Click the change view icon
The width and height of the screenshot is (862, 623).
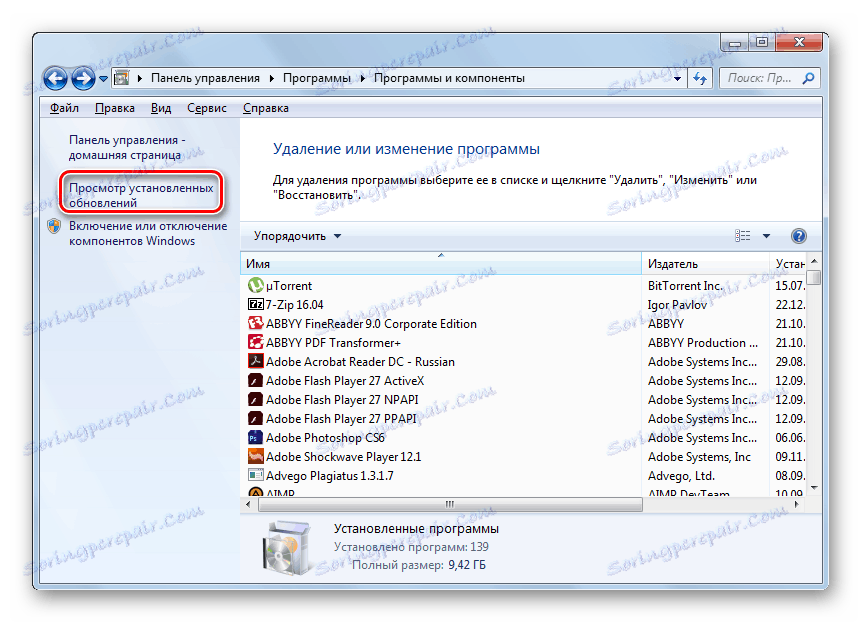click(x=742, y=236)
